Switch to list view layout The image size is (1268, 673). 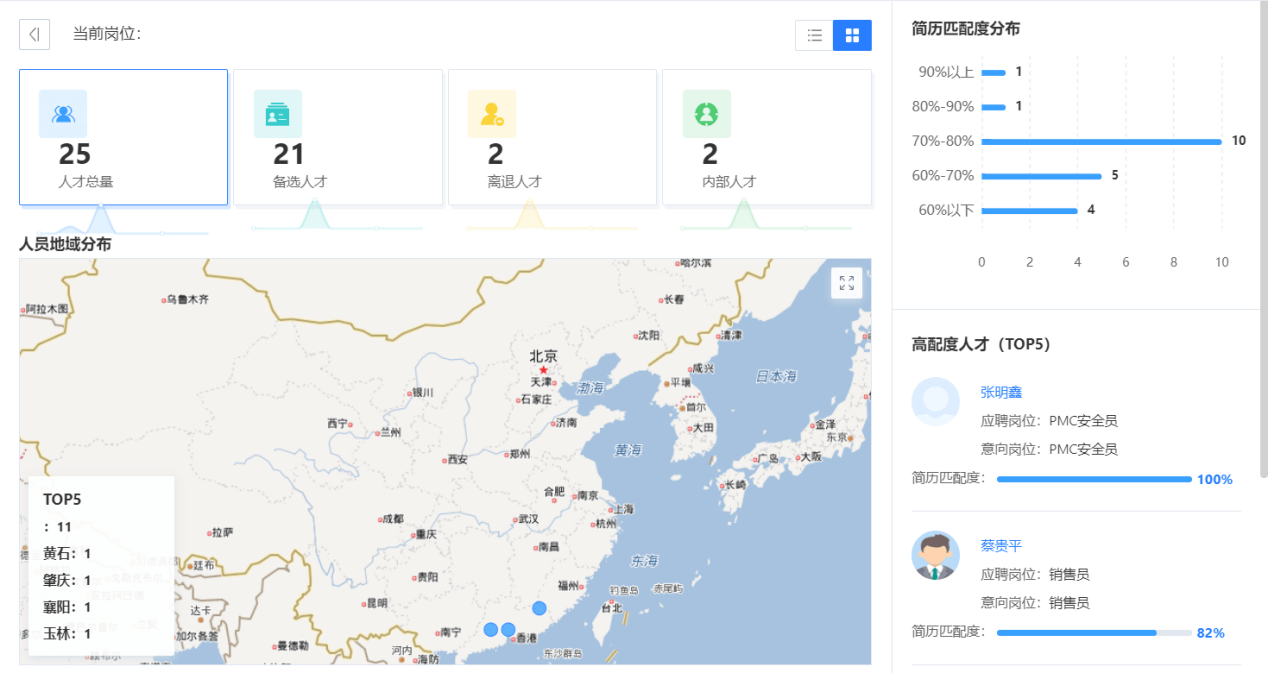click(814, 35)
